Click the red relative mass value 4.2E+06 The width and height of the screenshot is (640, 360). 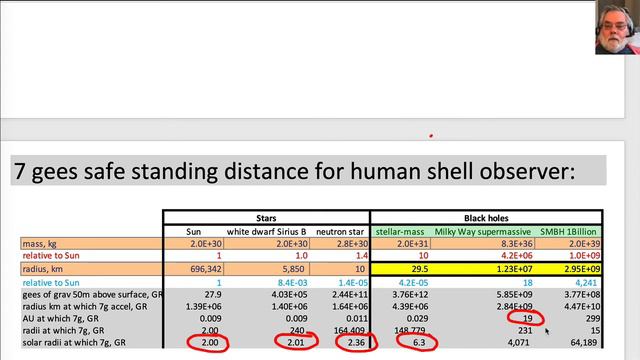pyautogui.click(x=517, y=256)
